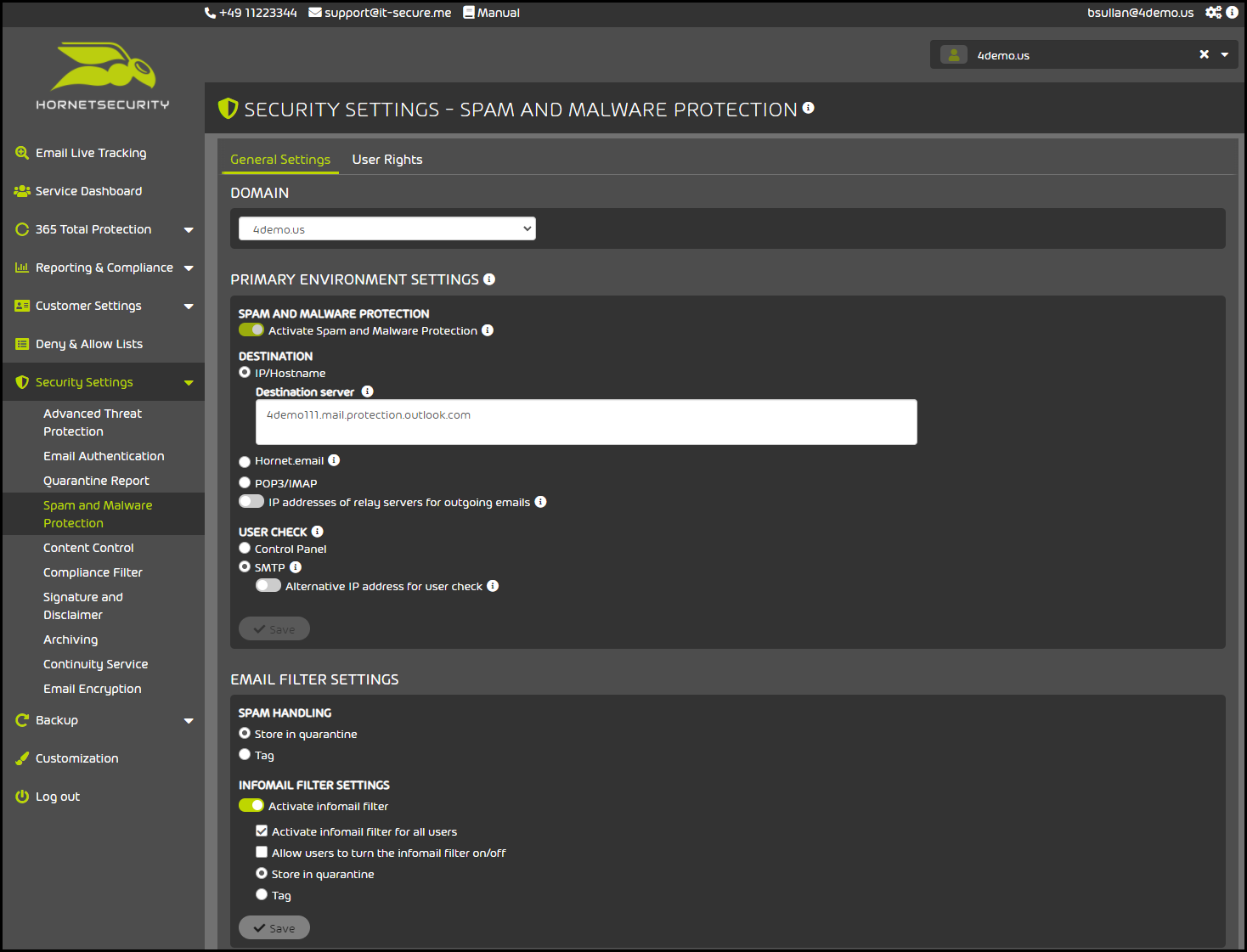Click info icon for Alternative IP address
The height and width of the screenshot is (952, 1247).
(x=493, y=586)
